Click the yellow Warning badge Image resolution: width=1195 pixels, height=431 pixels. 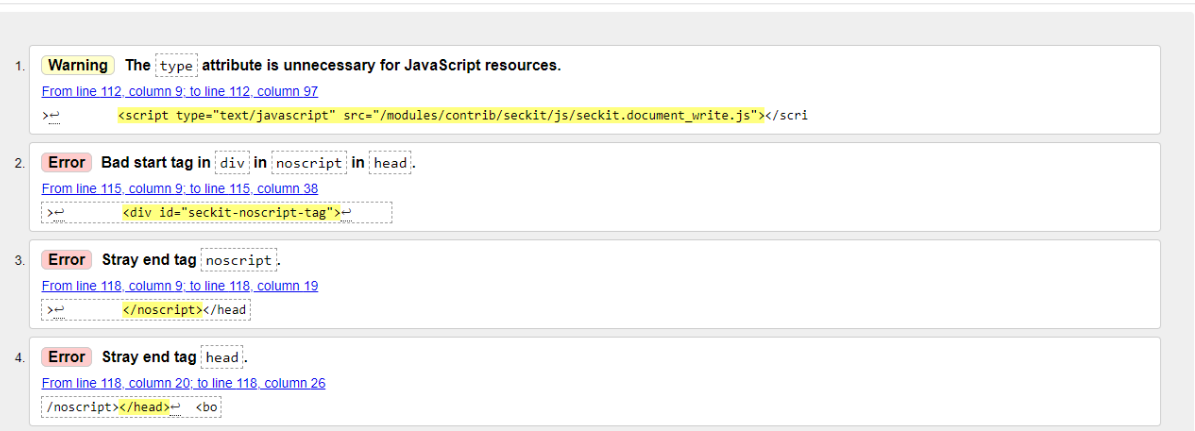click(x=78, y=65)
